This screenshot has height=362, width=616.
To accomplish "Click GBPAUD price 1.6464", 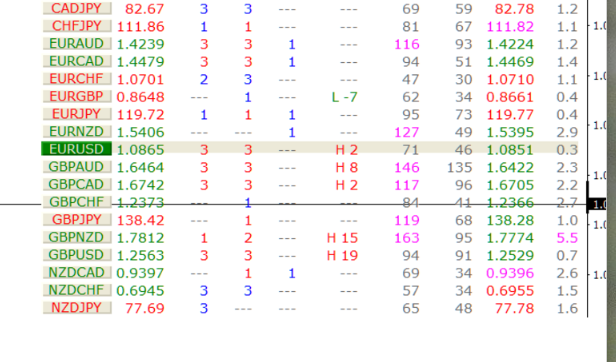I will coord(141,167).
